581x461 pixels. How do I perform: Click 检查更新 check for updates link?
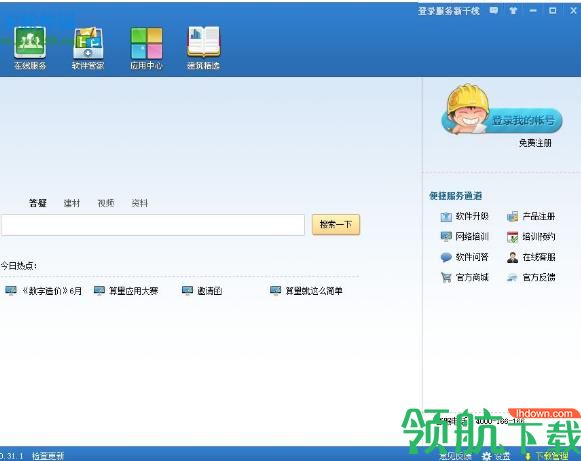coord(48,456)
